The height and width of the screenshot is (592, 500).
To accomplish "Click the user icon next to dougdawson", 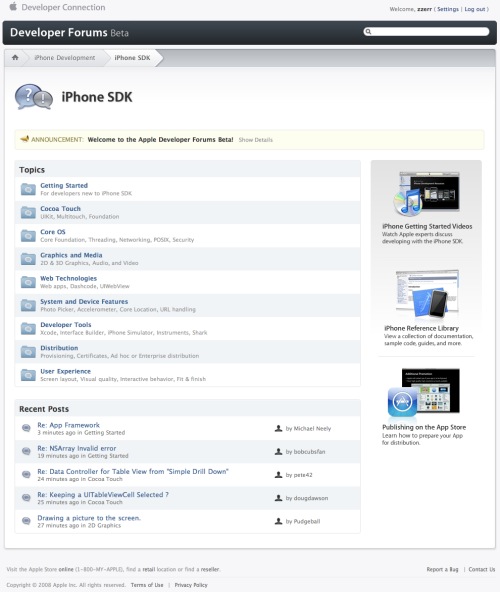I will point(278,498).
